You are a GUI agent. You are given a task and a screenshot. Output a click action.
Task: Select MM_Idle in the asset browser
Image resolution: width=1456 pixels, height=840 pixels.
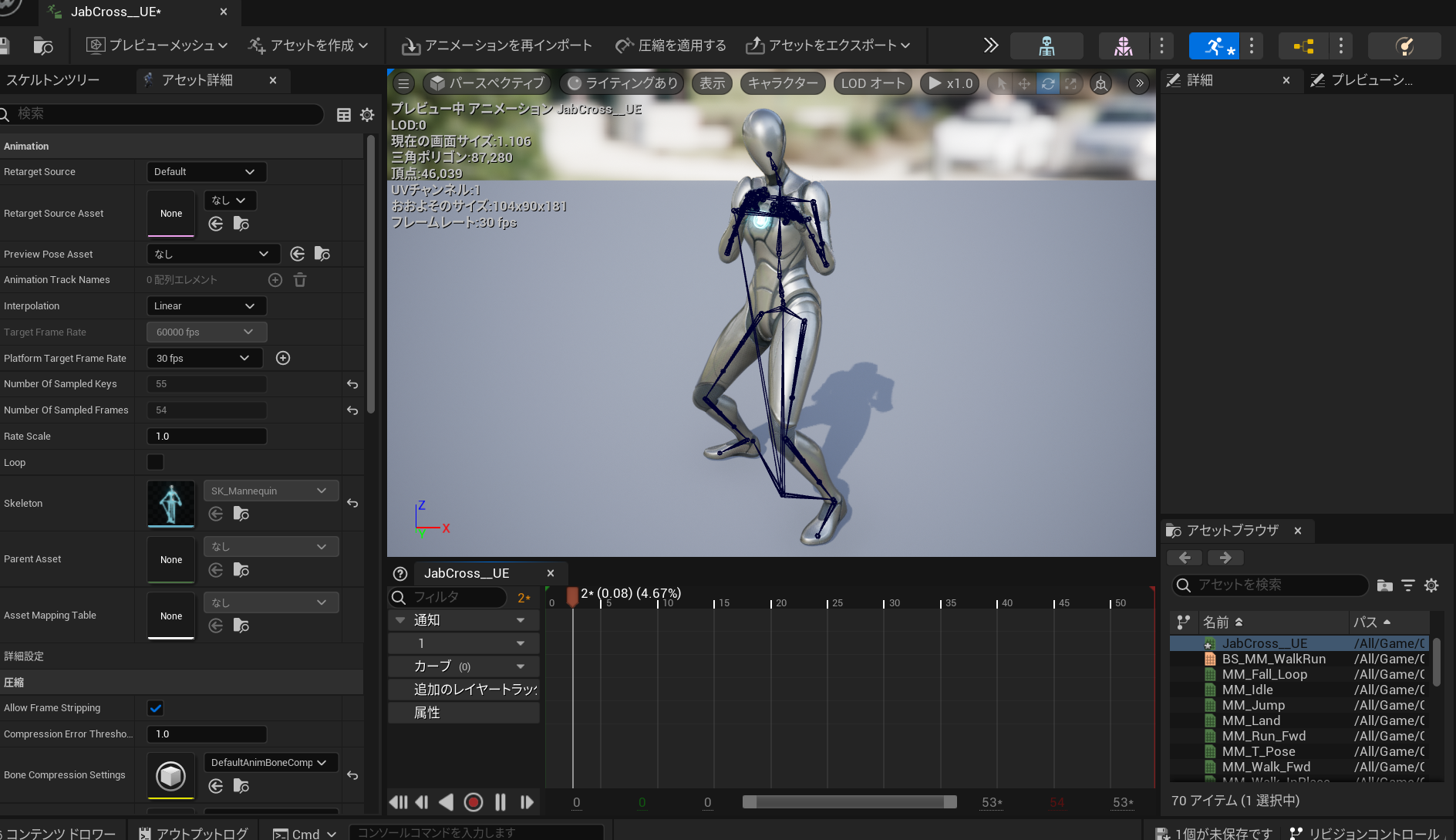pos(1247,689)
